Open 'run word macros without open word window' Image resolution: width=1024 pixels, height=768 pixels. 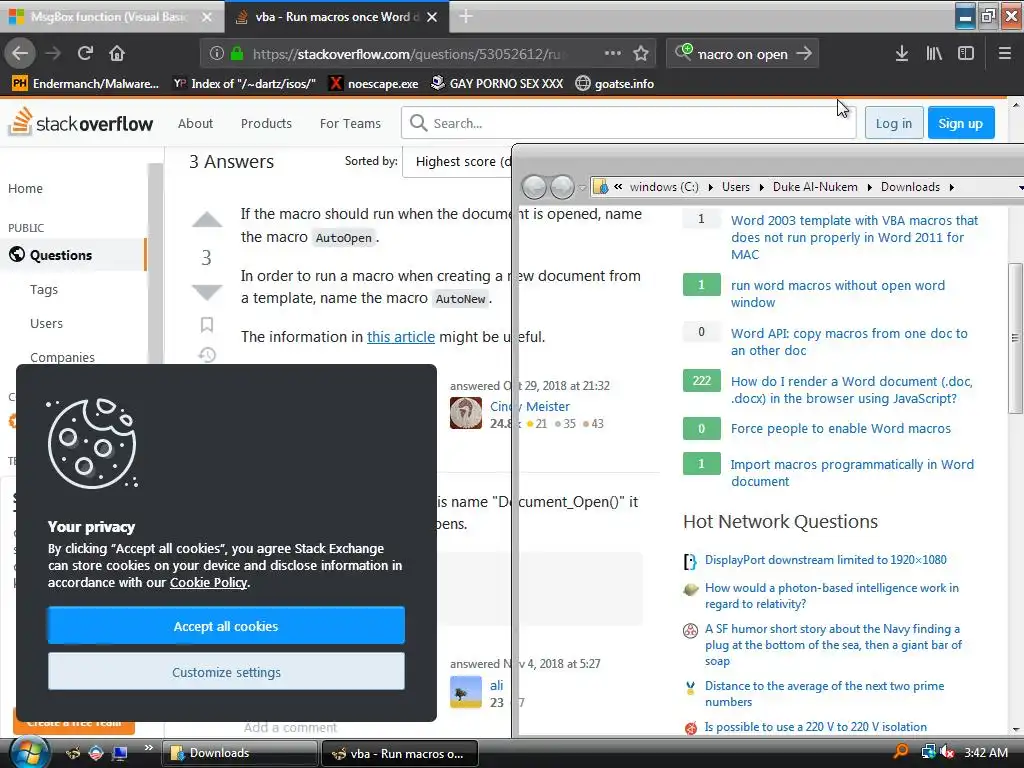coord(837,294)
